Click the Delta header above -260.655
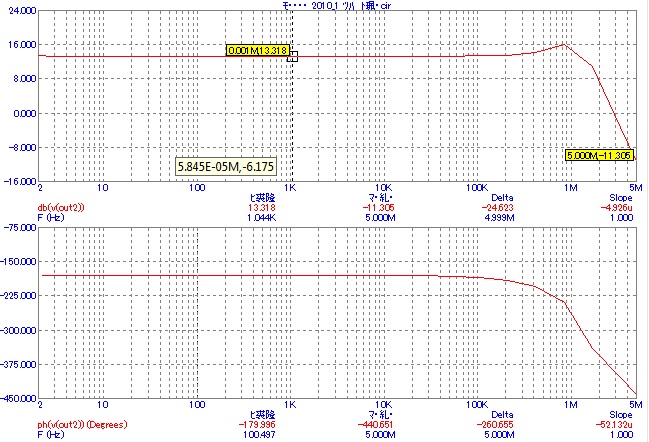The width and height of the screenshot is (649, 442). tap(502, 414)
